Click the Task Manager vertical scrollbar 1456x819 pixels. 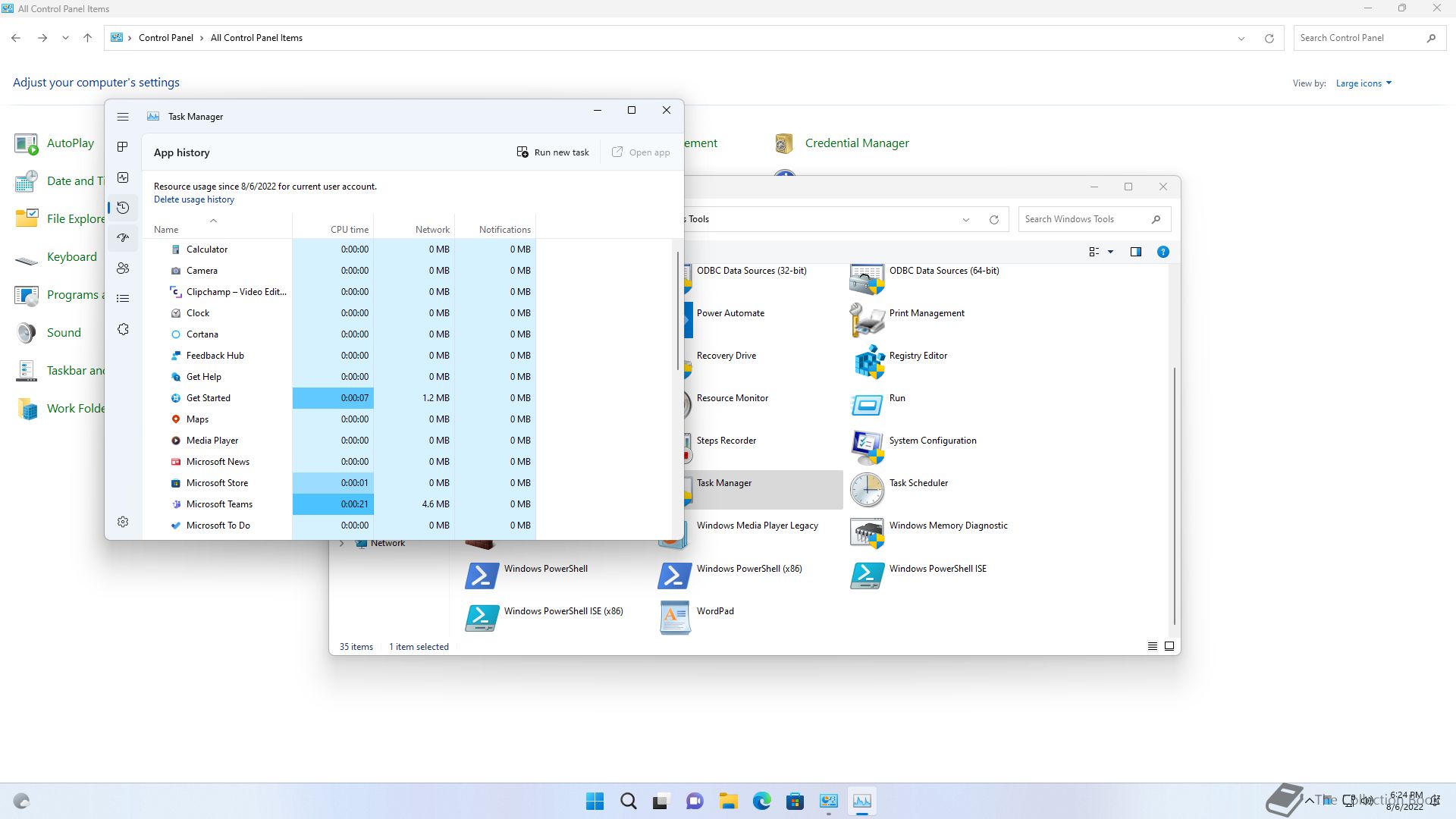677,311
